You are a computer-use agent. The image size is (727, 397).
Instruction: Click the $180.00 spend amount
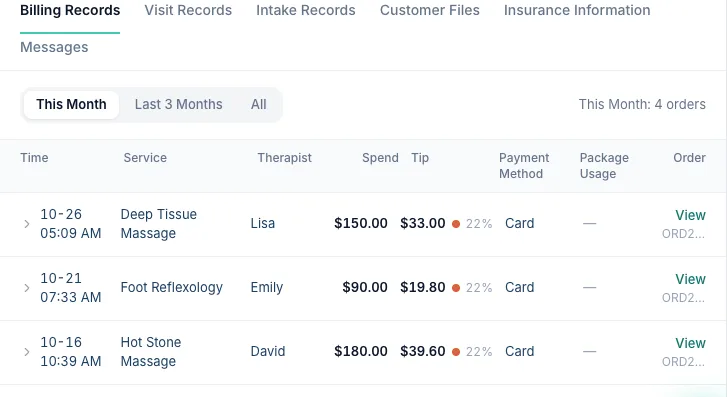[x=361, y=352]
